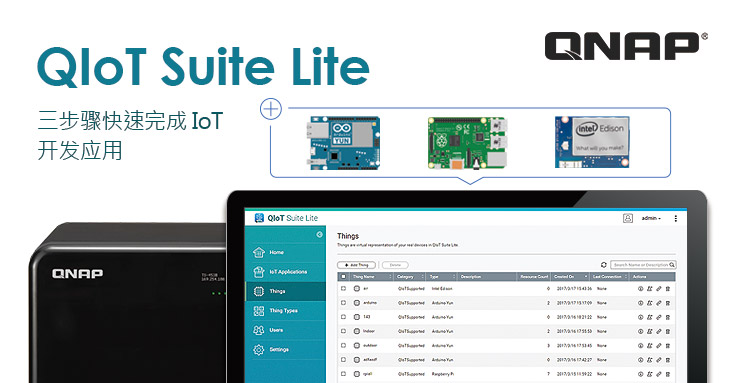The height and width of the screenshot is (383, 732).
Task: Click the user-share icon in Indoor row
Action: tap(649, 331)
